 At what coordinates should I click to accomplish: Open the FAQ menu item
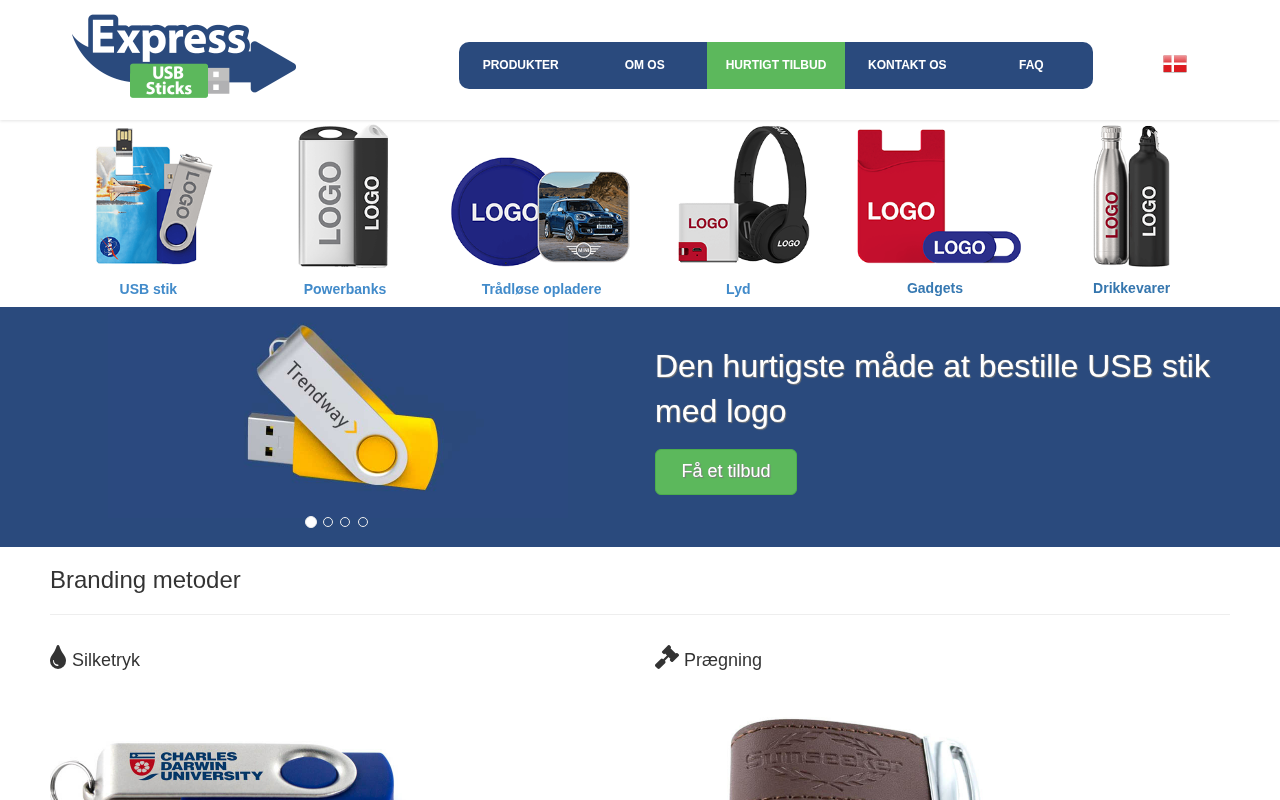click(1031, 65)
